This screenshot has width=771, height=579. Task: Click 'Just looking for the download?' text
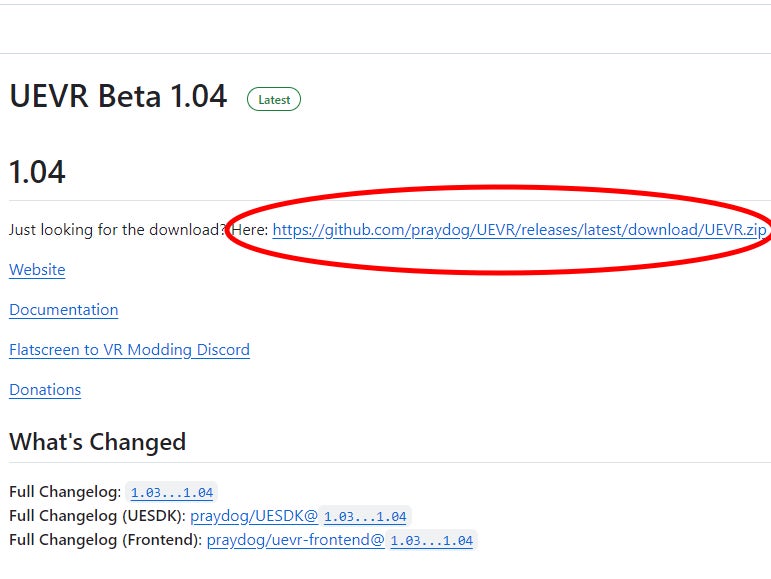[118, 230]
